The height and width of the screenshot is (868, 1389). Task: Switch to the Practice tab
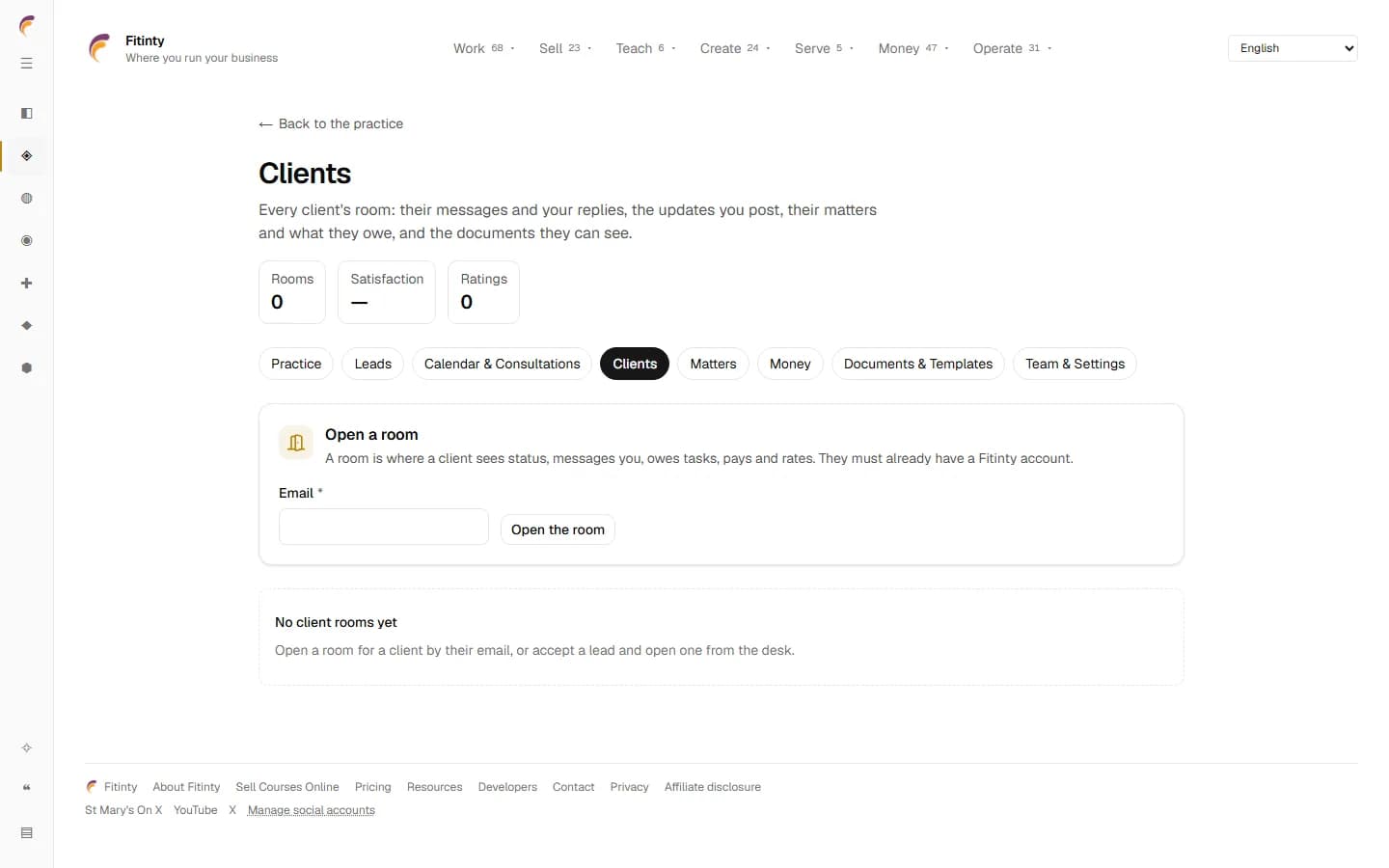click(296, 364)
